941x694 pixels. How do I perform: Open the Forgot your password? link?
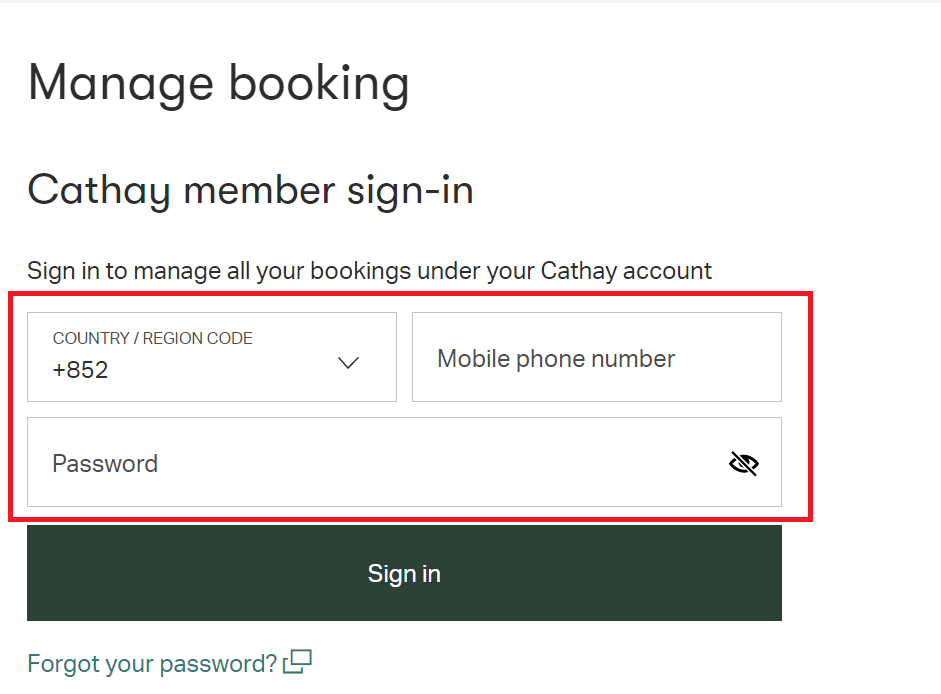pyautogui.click(x=152, y=663)
